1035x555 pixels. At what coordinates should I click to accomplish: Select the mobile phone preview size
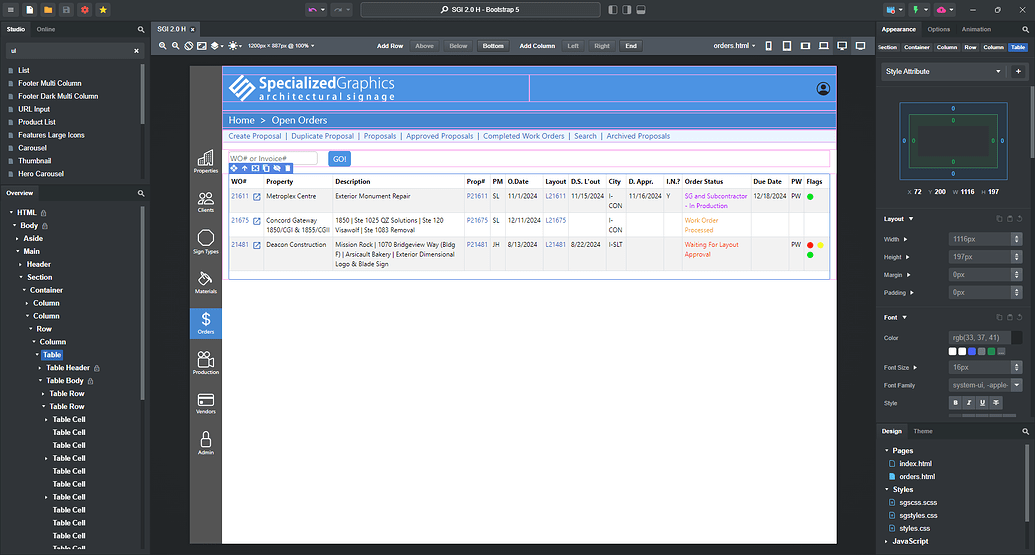(768, 46)
